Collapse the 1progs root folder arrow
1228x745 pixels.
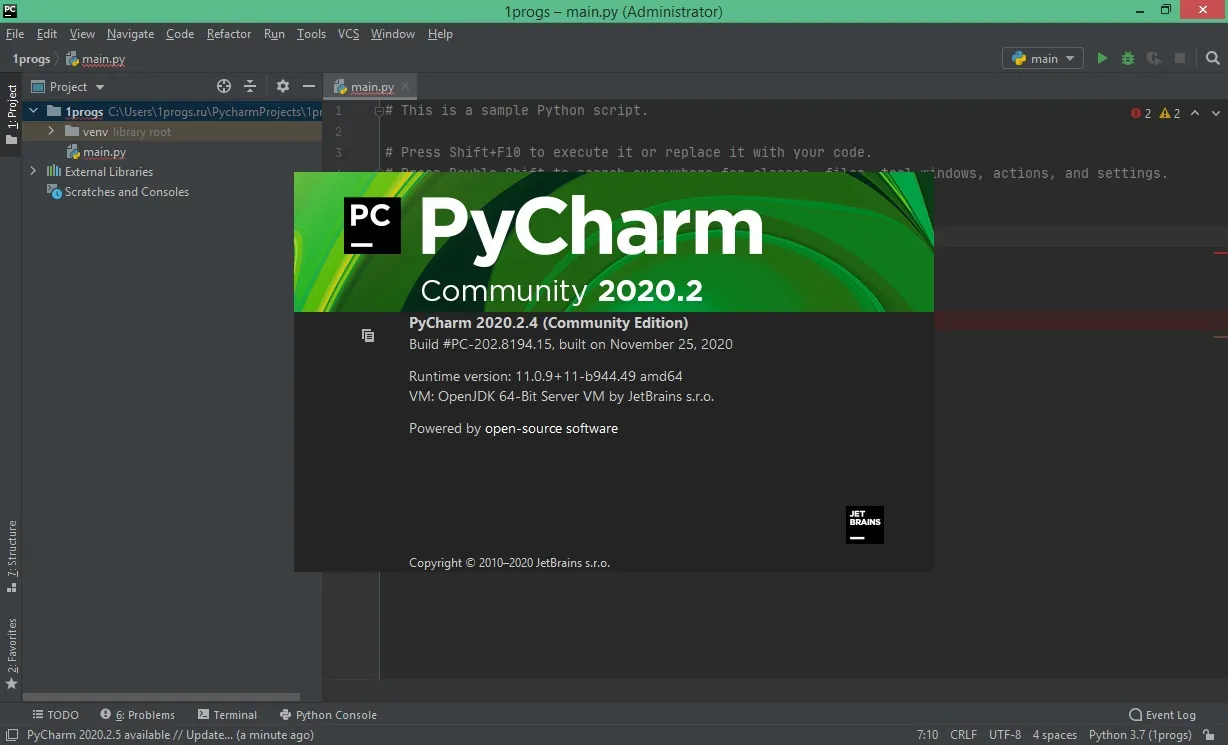point(33,112)
